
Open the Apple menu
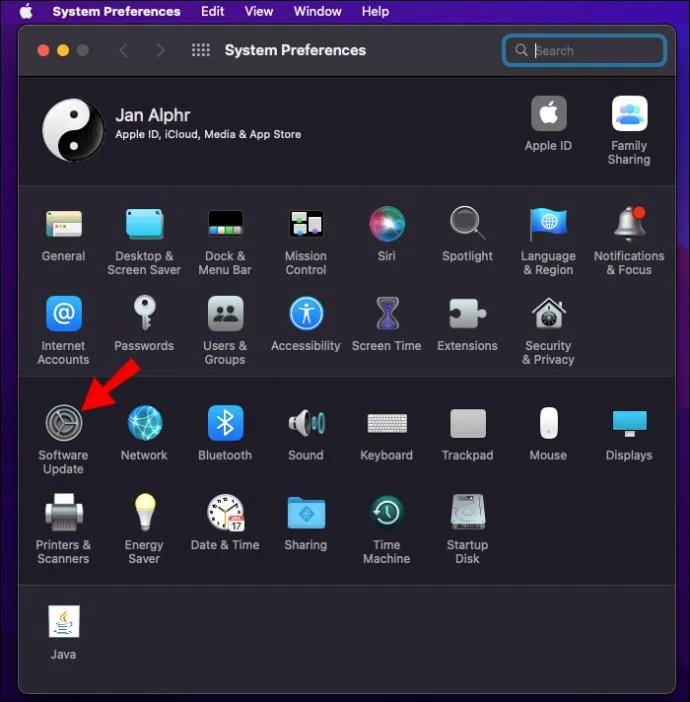click(26, 11)
